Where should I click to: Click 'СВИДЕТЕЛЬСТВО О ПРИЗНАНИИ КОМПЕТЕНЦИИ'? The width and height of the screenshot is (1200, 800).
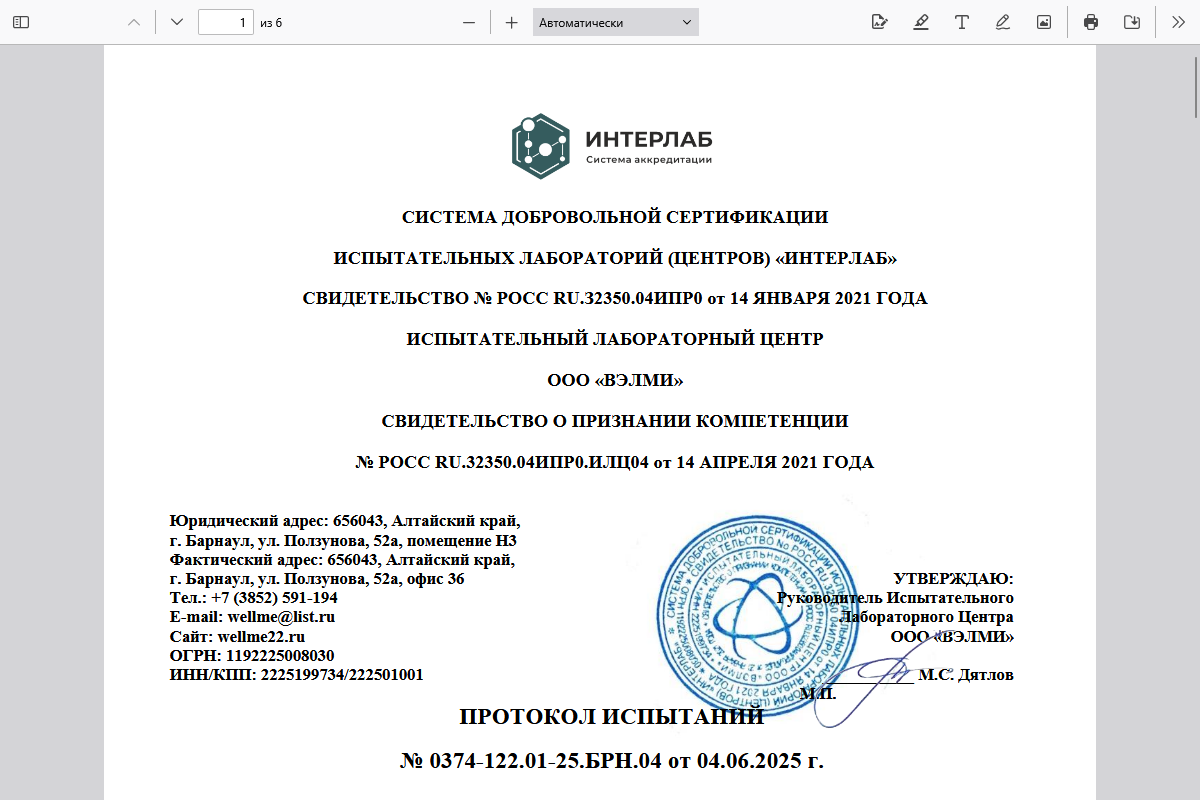pyautogui.click(x=615, y=421)
